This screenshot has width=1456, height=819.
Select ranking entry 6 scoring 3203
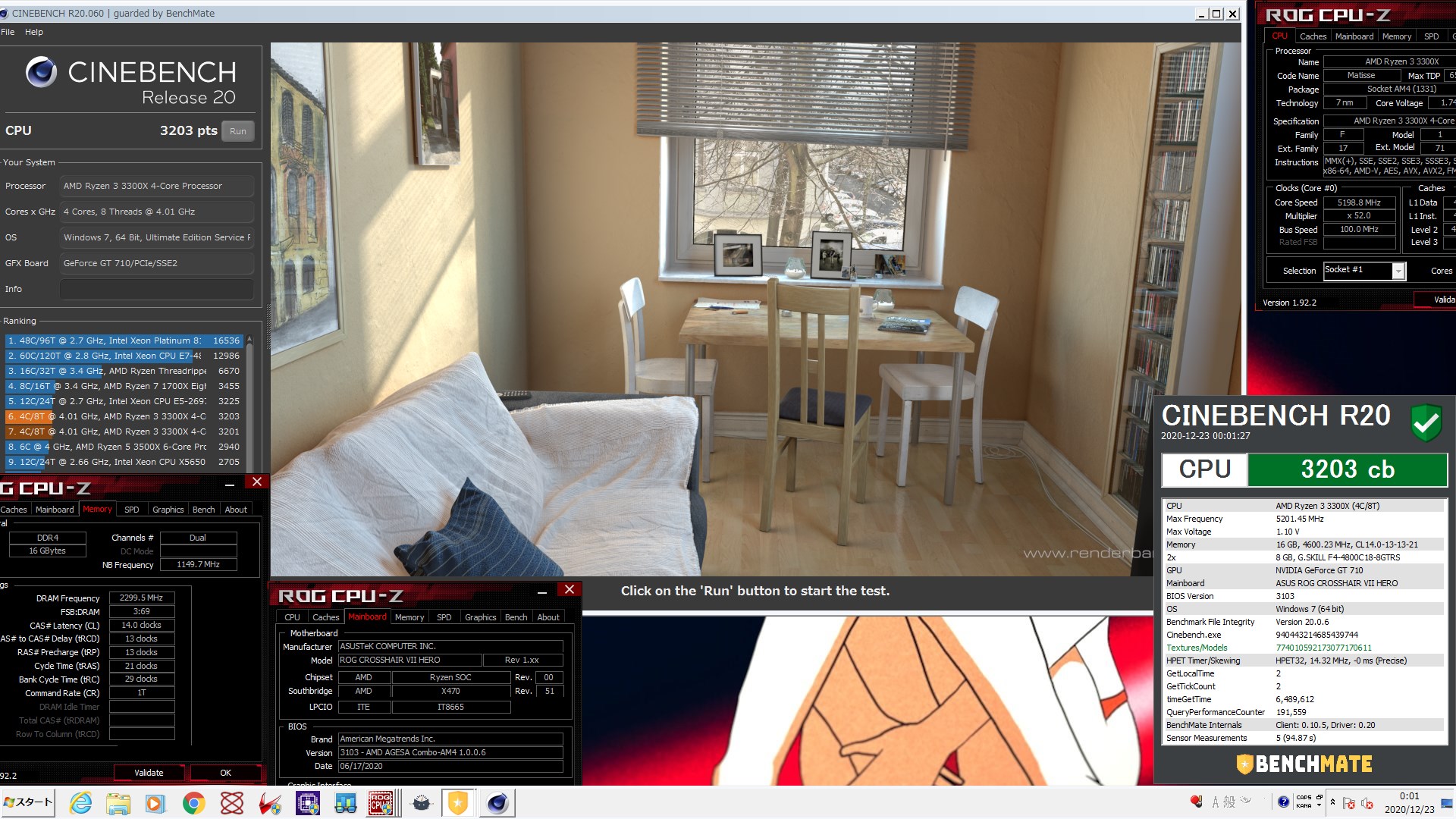[x=123, y=416]
